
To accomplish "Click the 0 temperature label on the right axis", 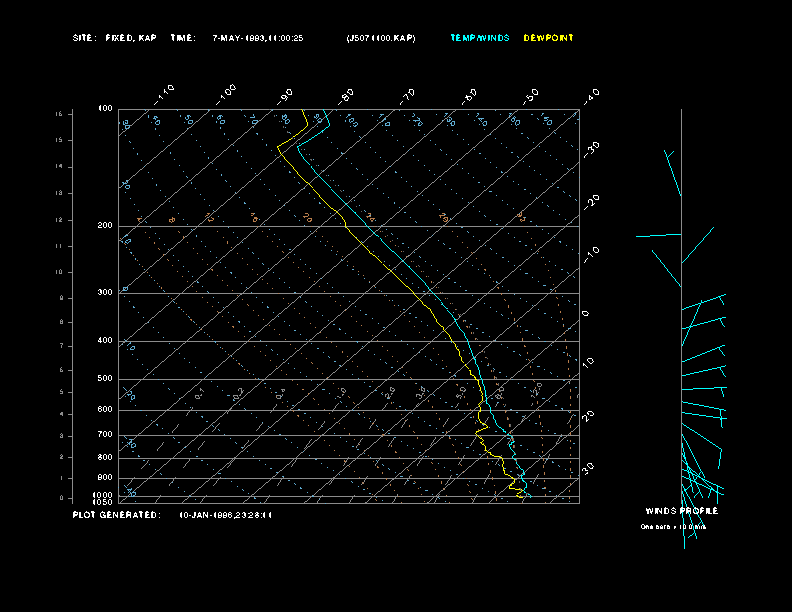I will pyautogui.click(x=586, y=313).
